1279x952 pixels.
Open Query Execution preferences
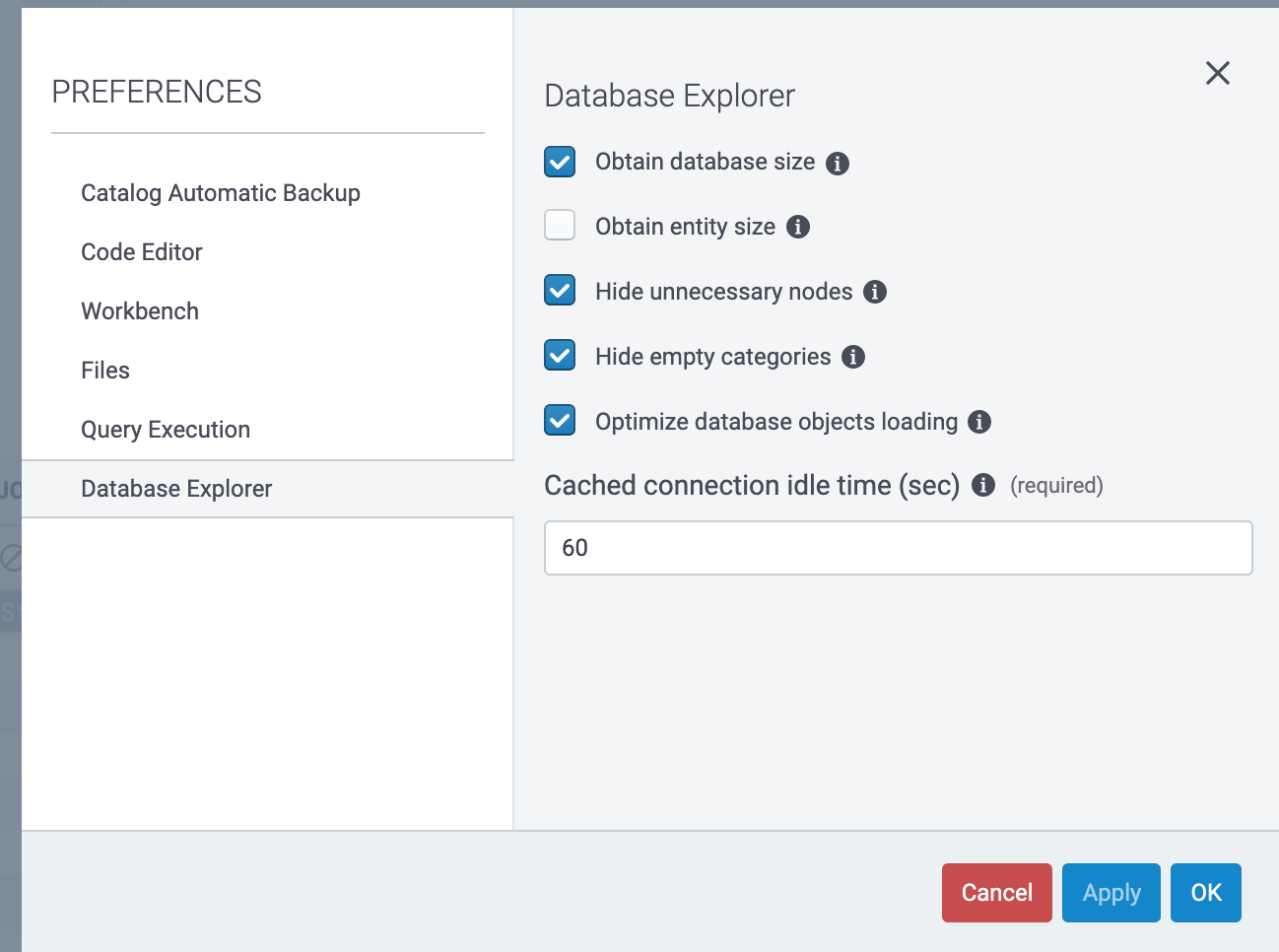pos(166,430)
